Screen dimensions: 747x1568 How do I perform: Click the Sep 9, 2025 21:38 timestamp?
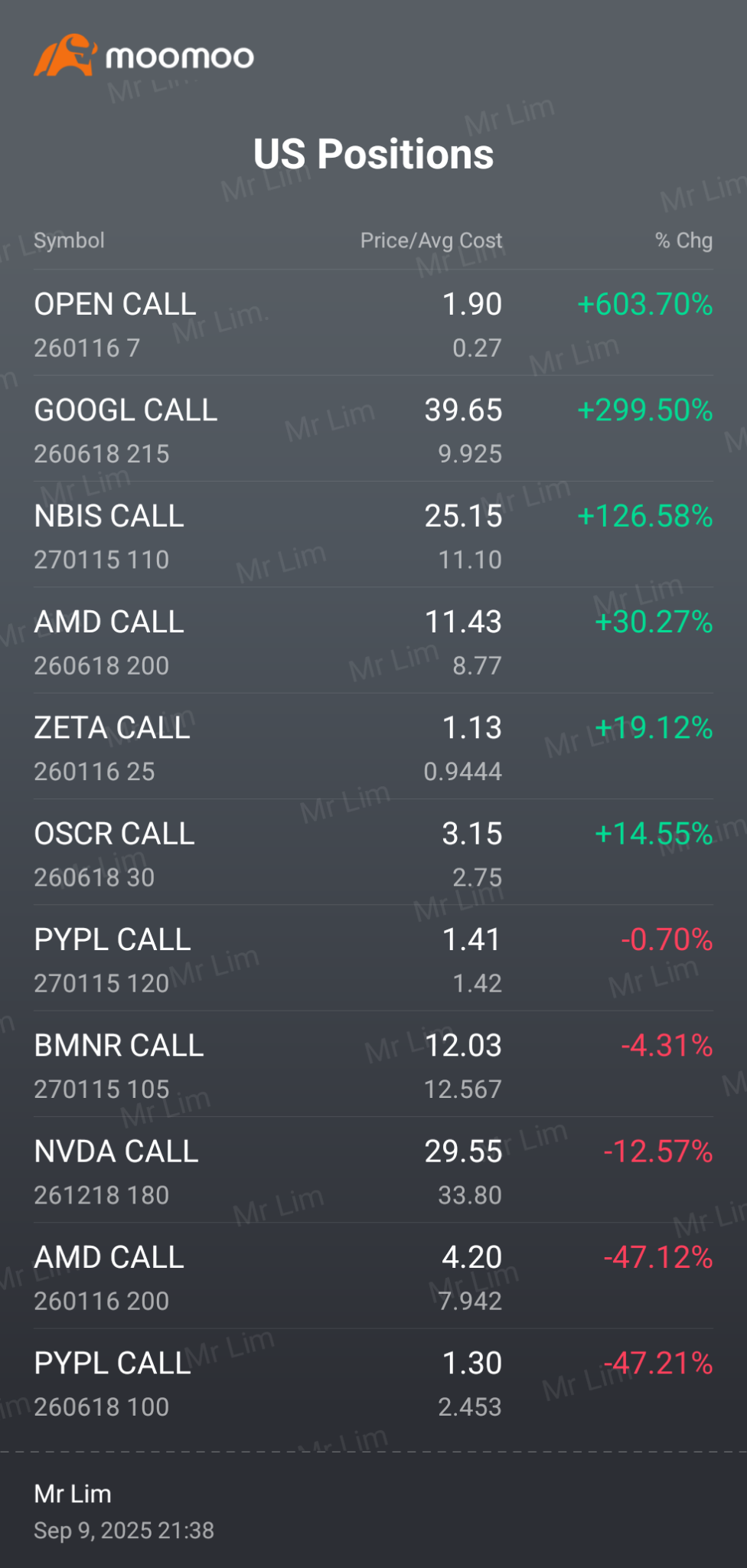point(124,1530)
